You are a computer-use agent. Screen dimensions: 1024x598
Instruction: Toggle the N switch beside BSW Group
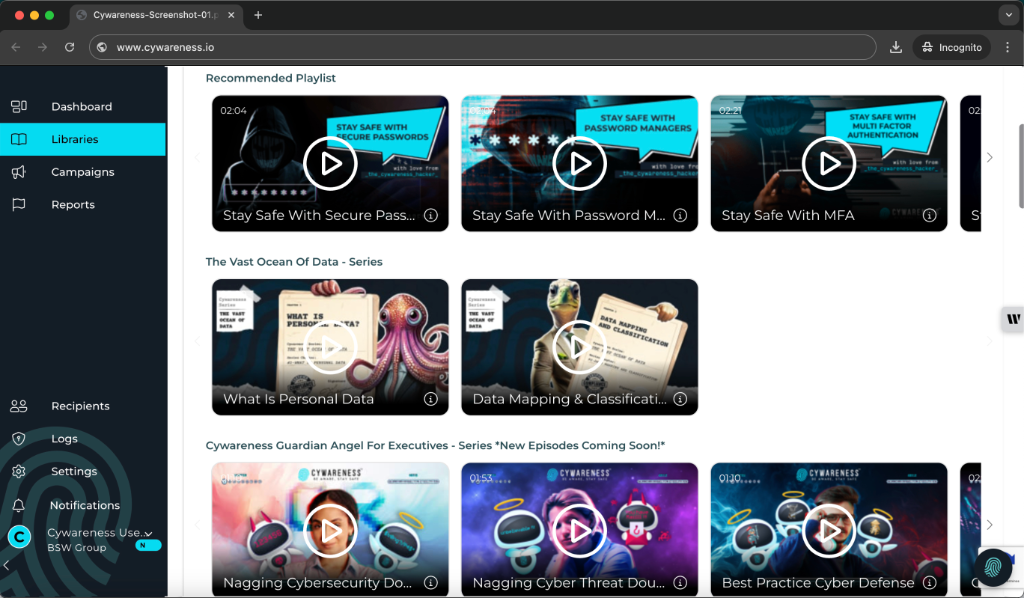pyautogui.click(x=148, y=546)
